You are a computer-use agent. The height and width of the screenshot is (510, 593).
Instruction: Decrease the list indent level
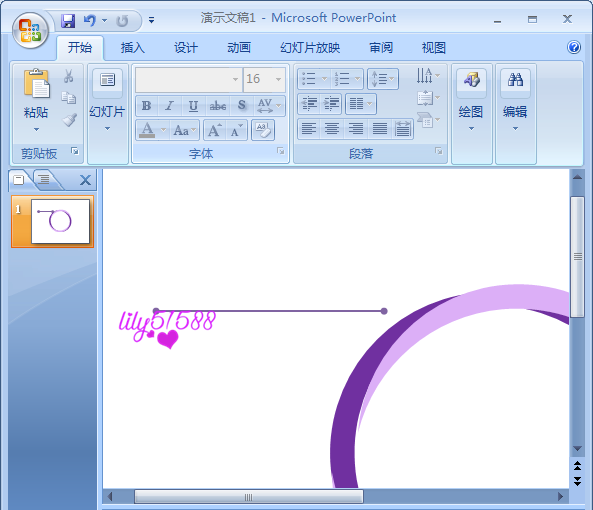pyautogui.click(x=309, y=104)
